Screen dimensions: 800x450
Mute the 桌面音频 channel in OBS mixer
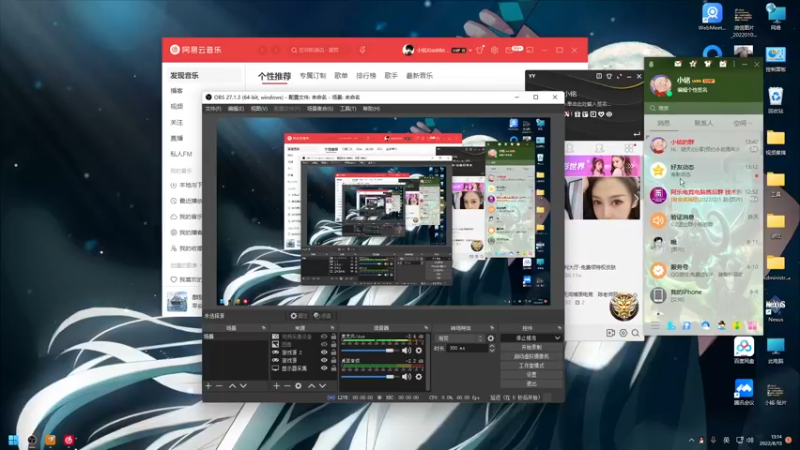pyautogui.click(x=406, y=377)
